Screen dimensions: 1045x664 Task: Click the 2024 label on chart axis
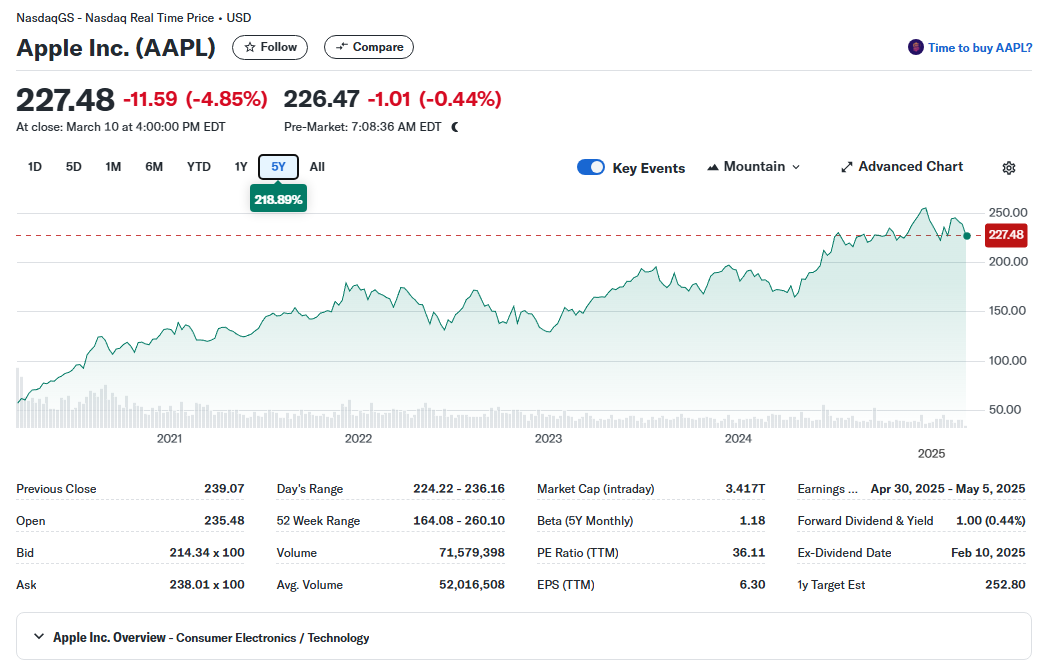(738, 439)
